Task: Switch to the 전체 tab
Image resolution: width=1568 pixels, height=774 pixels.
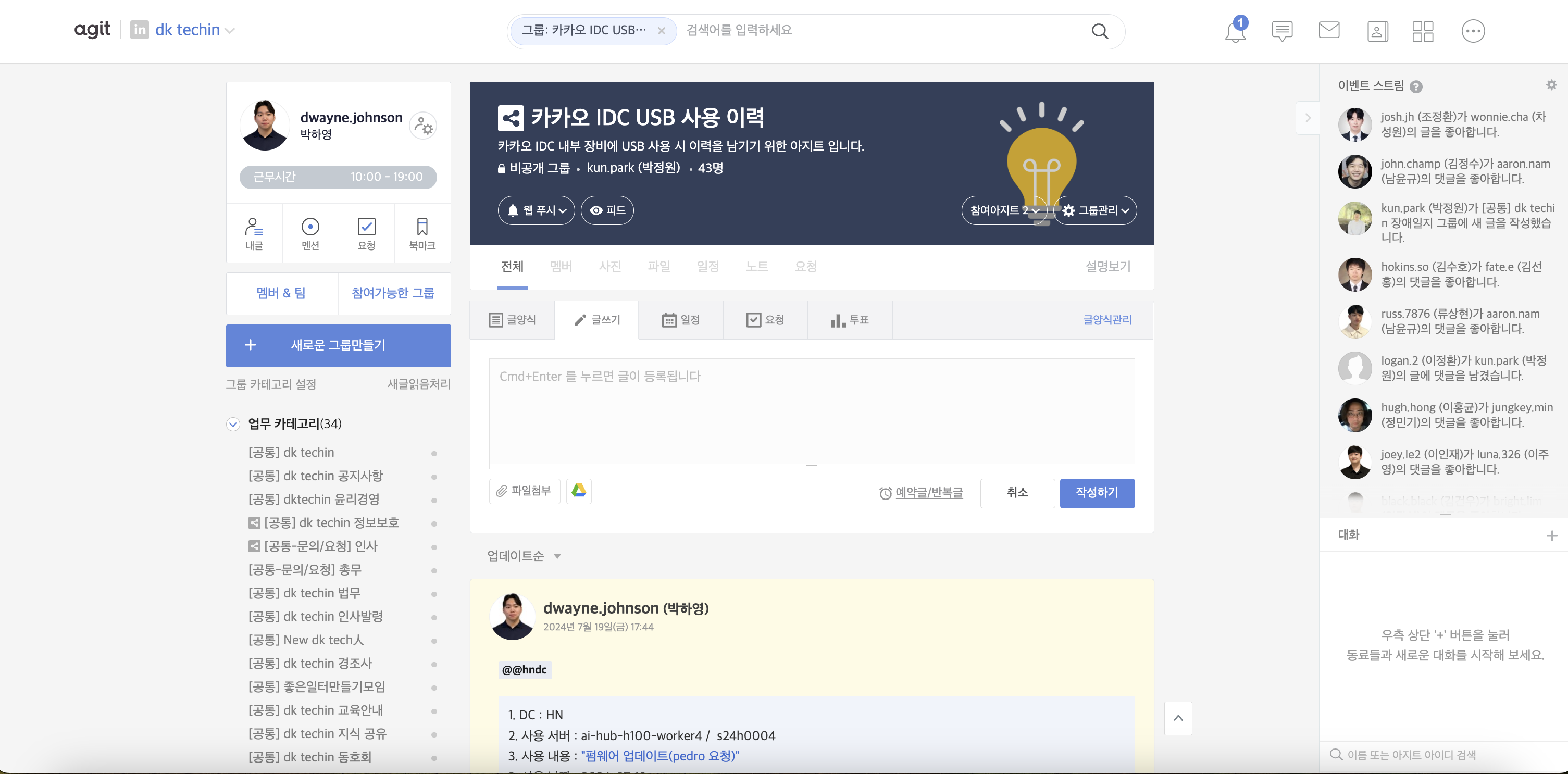Action: tap(512, 267)
